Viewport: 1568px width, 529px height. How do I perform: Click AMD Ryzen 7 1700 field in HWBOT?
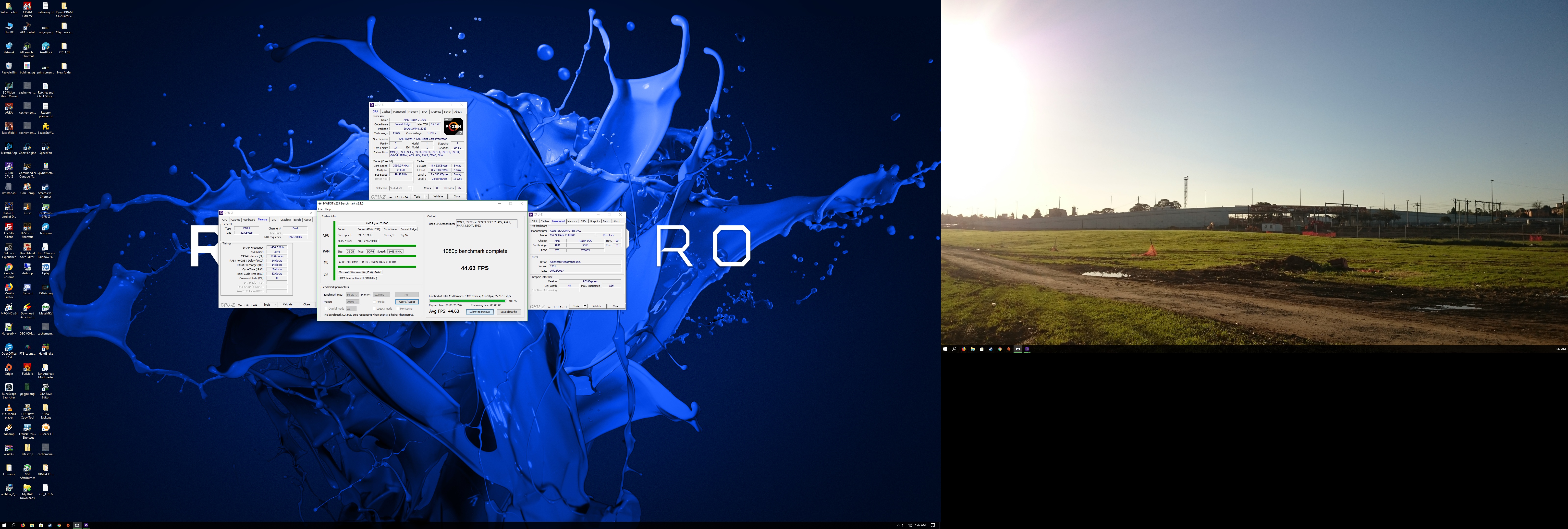click(377, 223)
